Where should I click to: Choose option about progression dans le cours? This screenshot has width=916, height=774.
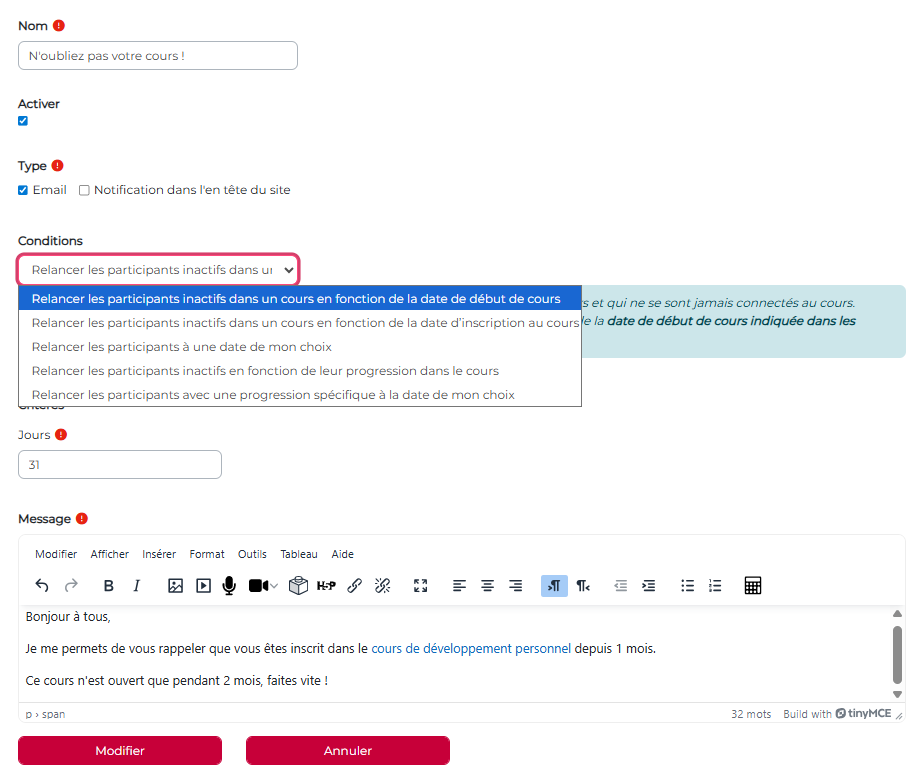[265, 371]
